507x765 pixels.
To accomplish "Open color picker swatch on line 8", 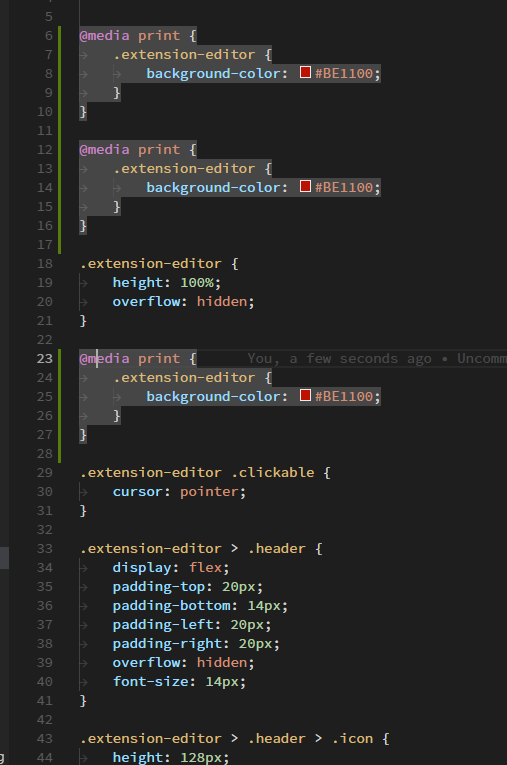I will [x=305, y=72].
